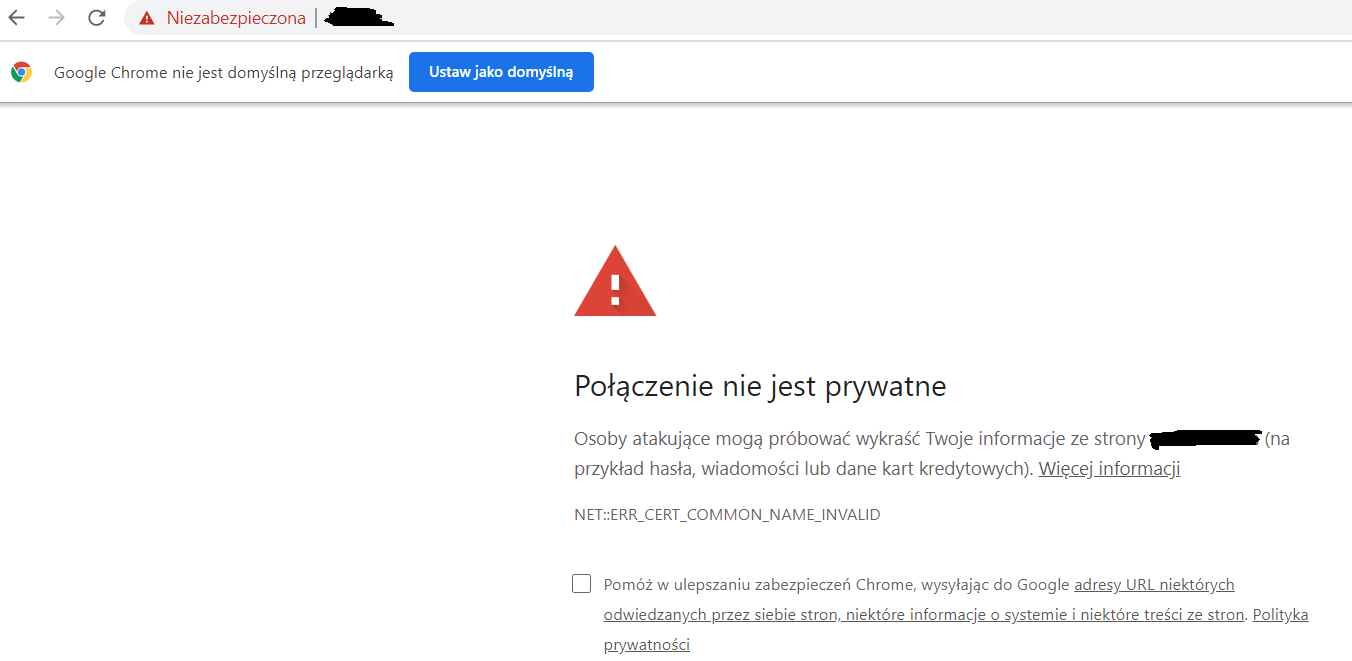Set Chrome as default with Ustaw jako domyślną
The height and width of the screenshot is (661, 1352).
click(x=501, y=72)
